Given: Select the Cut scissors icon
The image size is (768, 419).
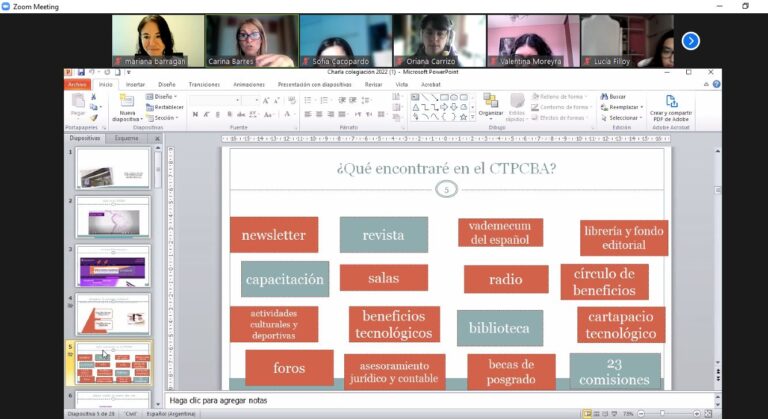Looking at the screenshot, I should click(x=94, y=97).
